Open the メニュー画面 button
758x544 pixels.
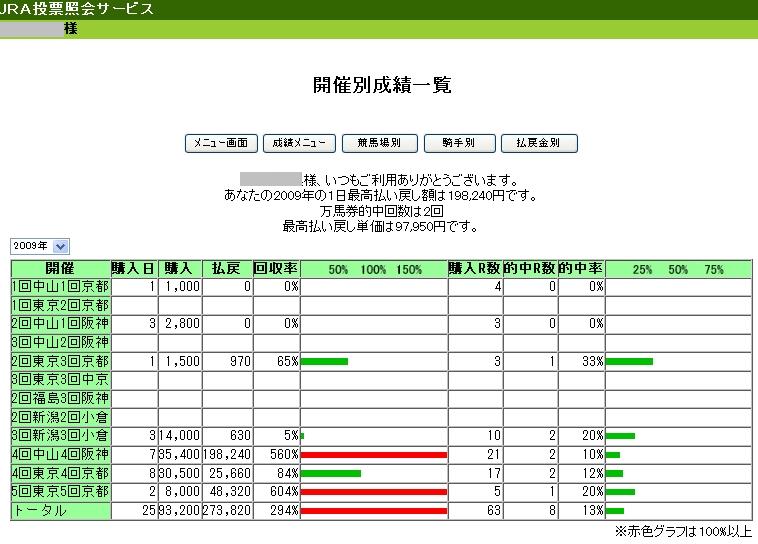point(221,143)
